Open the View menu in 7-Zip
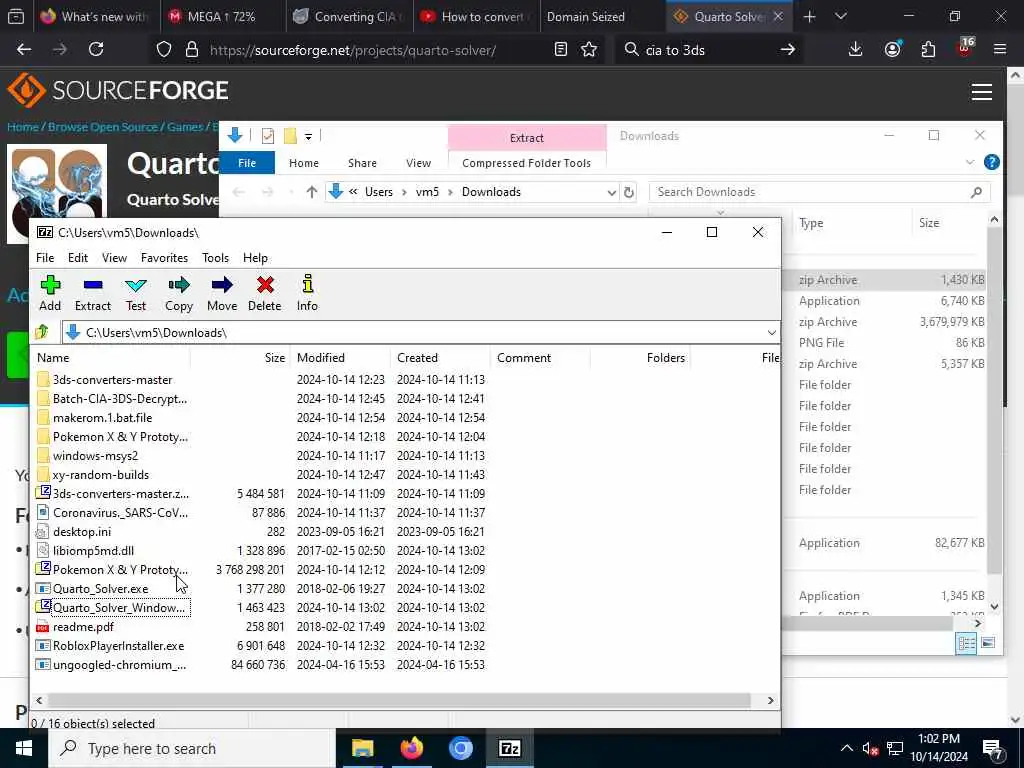This screenshot has width=1024, height=768. pos(114,258)
